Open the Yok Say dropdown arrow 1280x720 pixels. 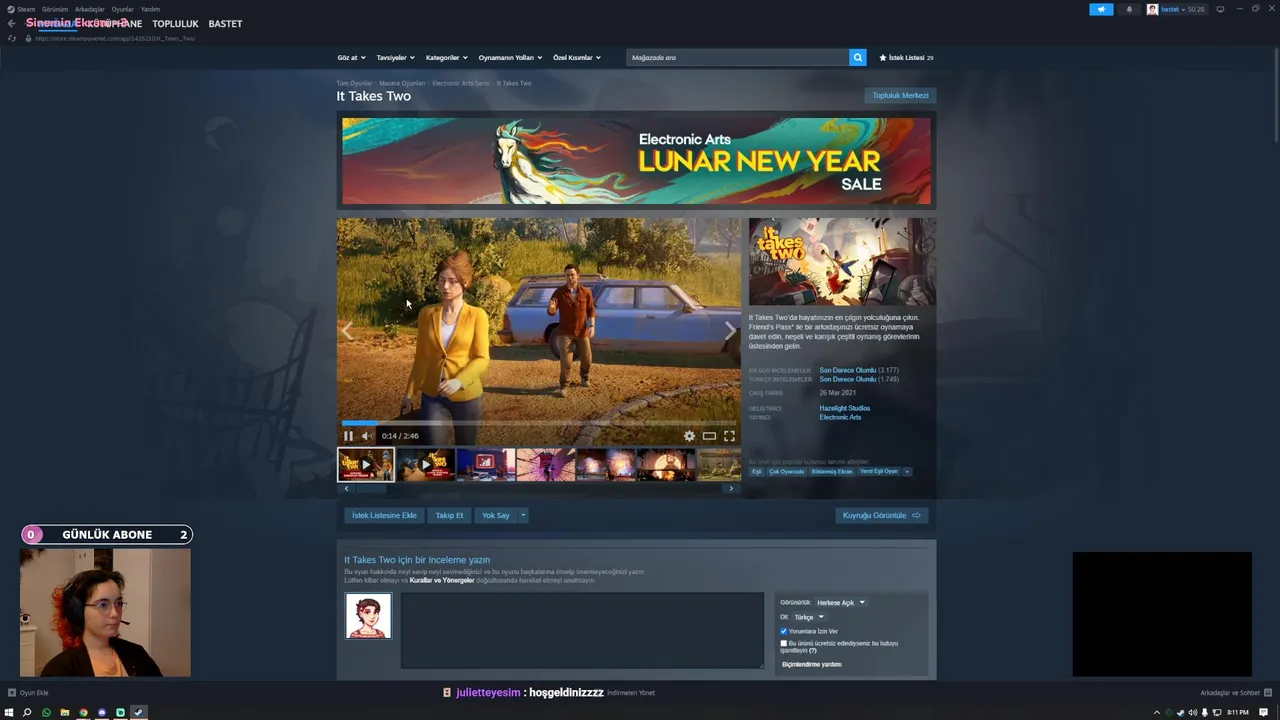[x=522, y=515]
